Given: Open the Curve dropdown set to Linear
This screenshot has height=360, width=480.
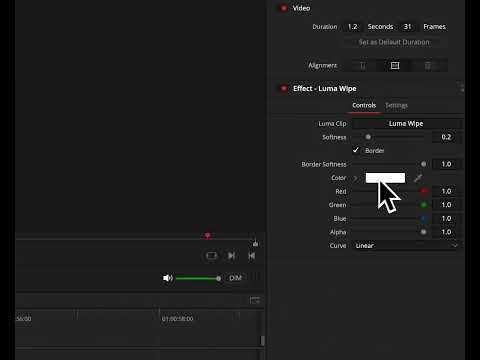Looking at the screenshot, I should [x=407, y=246].
